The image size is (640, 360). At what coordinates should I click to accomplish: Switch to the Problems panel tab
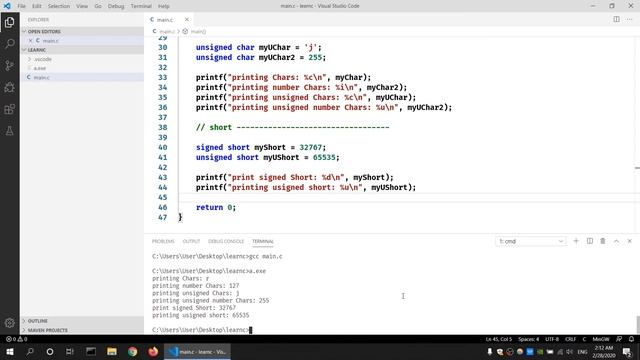[163, 241]
